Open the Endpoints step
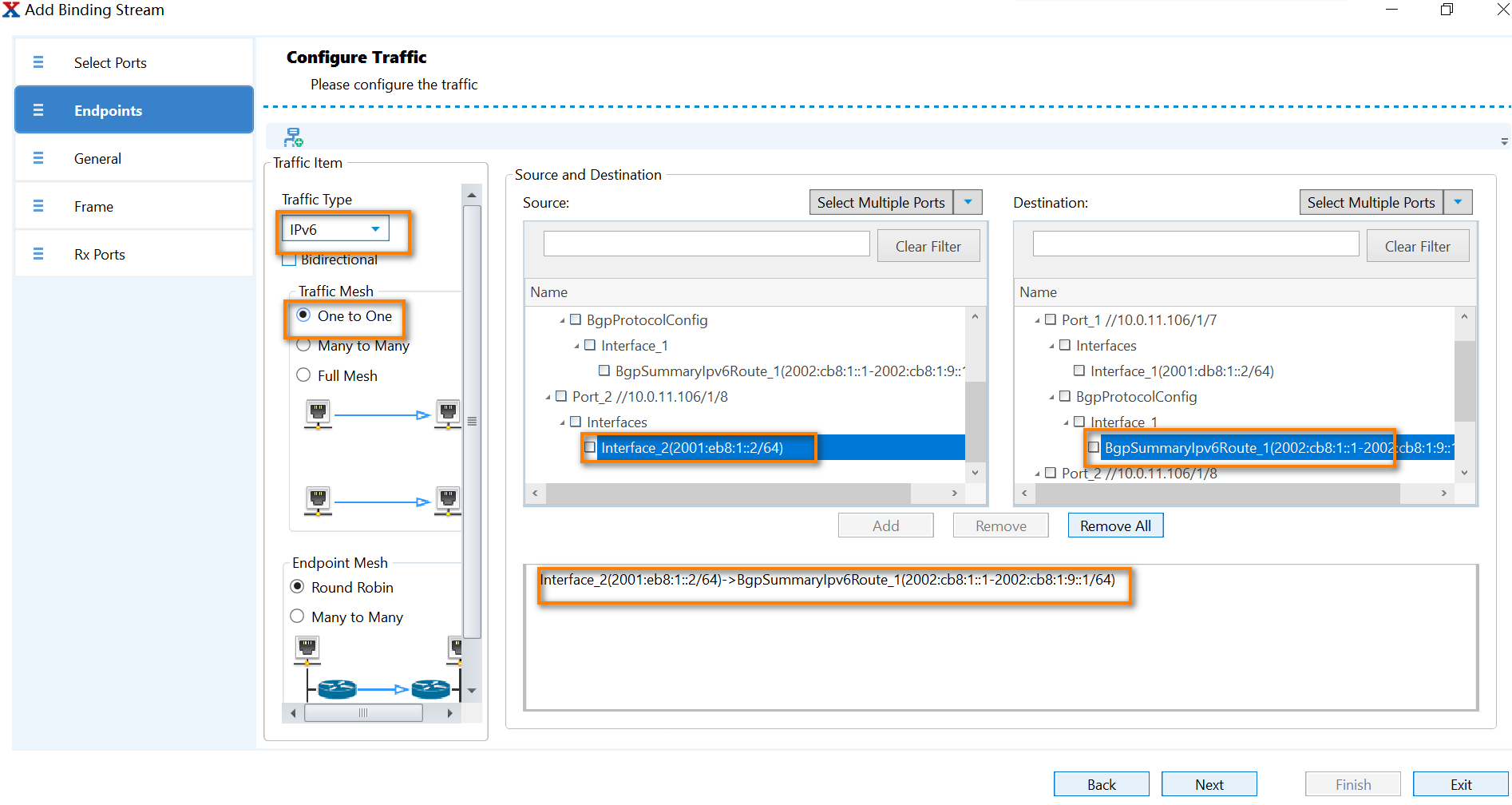The image size is (1512, 805). point(134,110)
